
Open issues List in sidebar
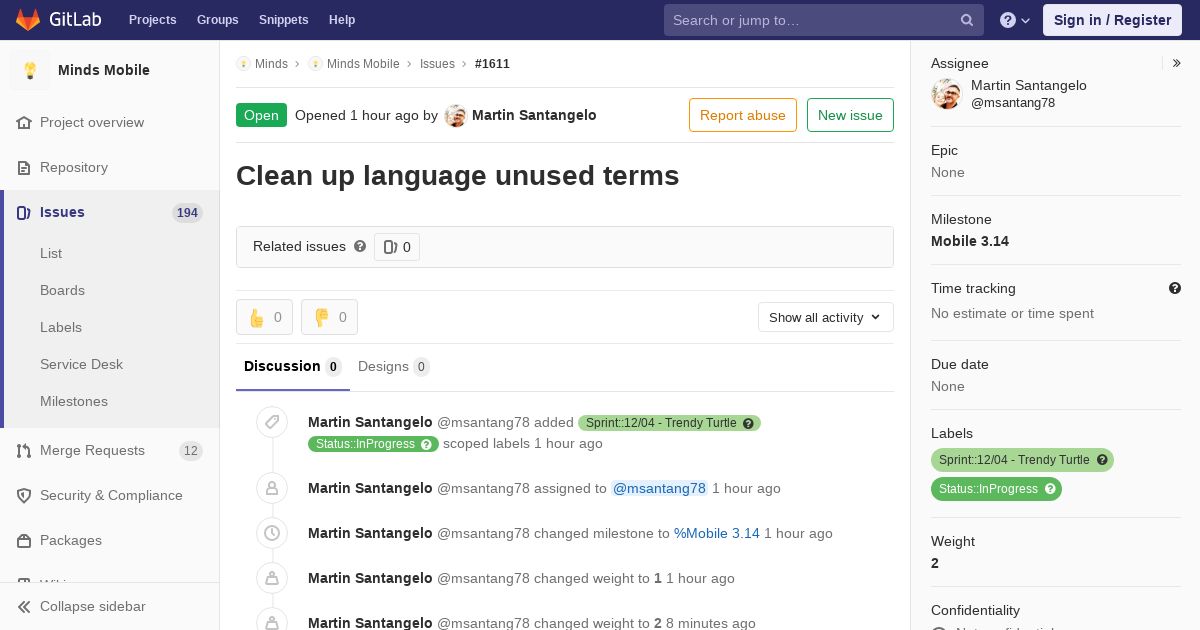tap(51, 253)
